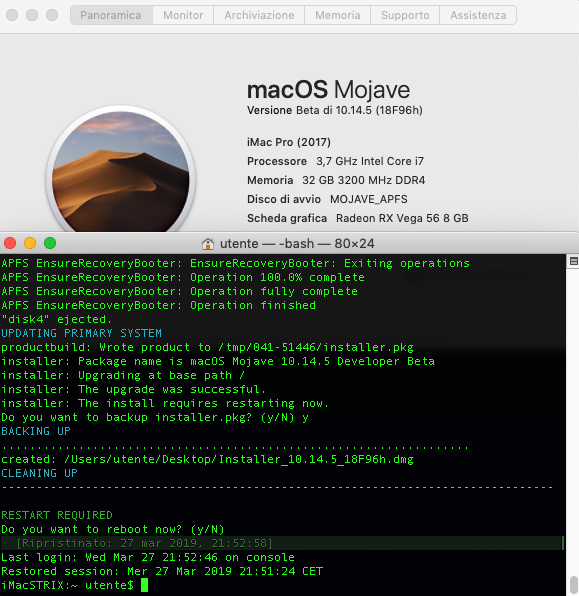Click the 'Scheda grafica' label in About window
Screen dimensions: 579x596
tap(287, 218)
